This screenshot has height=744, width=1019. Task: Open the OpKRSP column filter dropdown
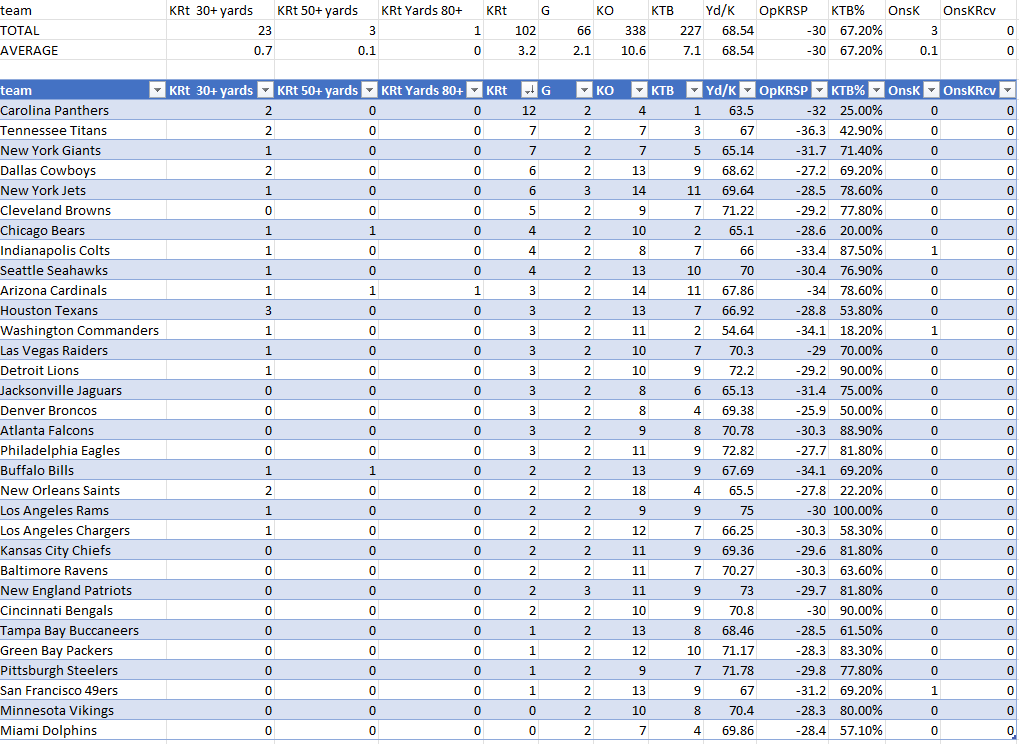[819, 90]
